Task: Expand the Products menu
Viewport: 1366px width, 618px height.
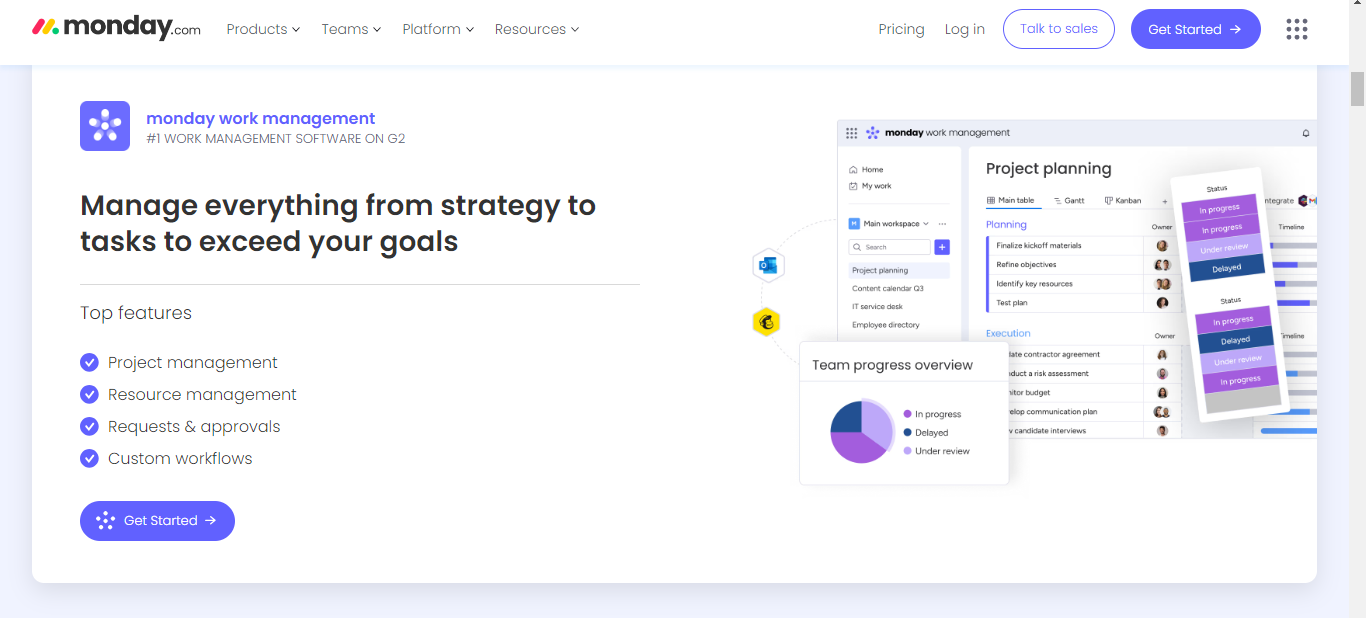Action: click(263, 29)
